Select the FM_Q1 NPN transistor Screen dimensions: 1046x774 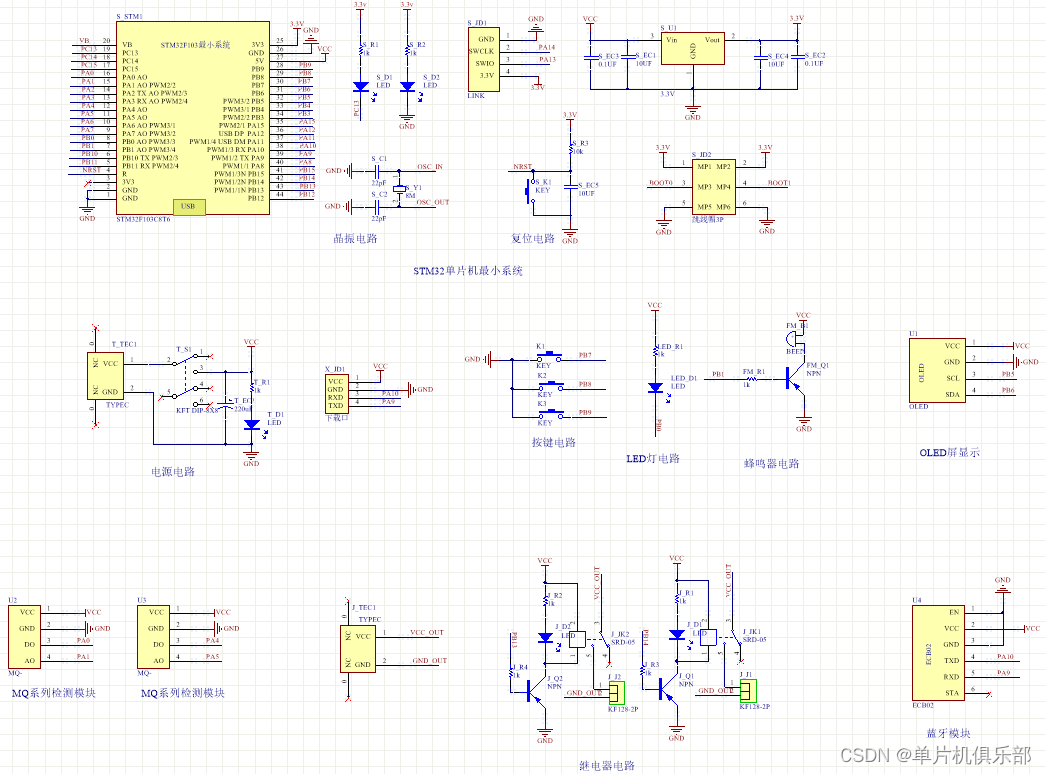click(796, 380)
